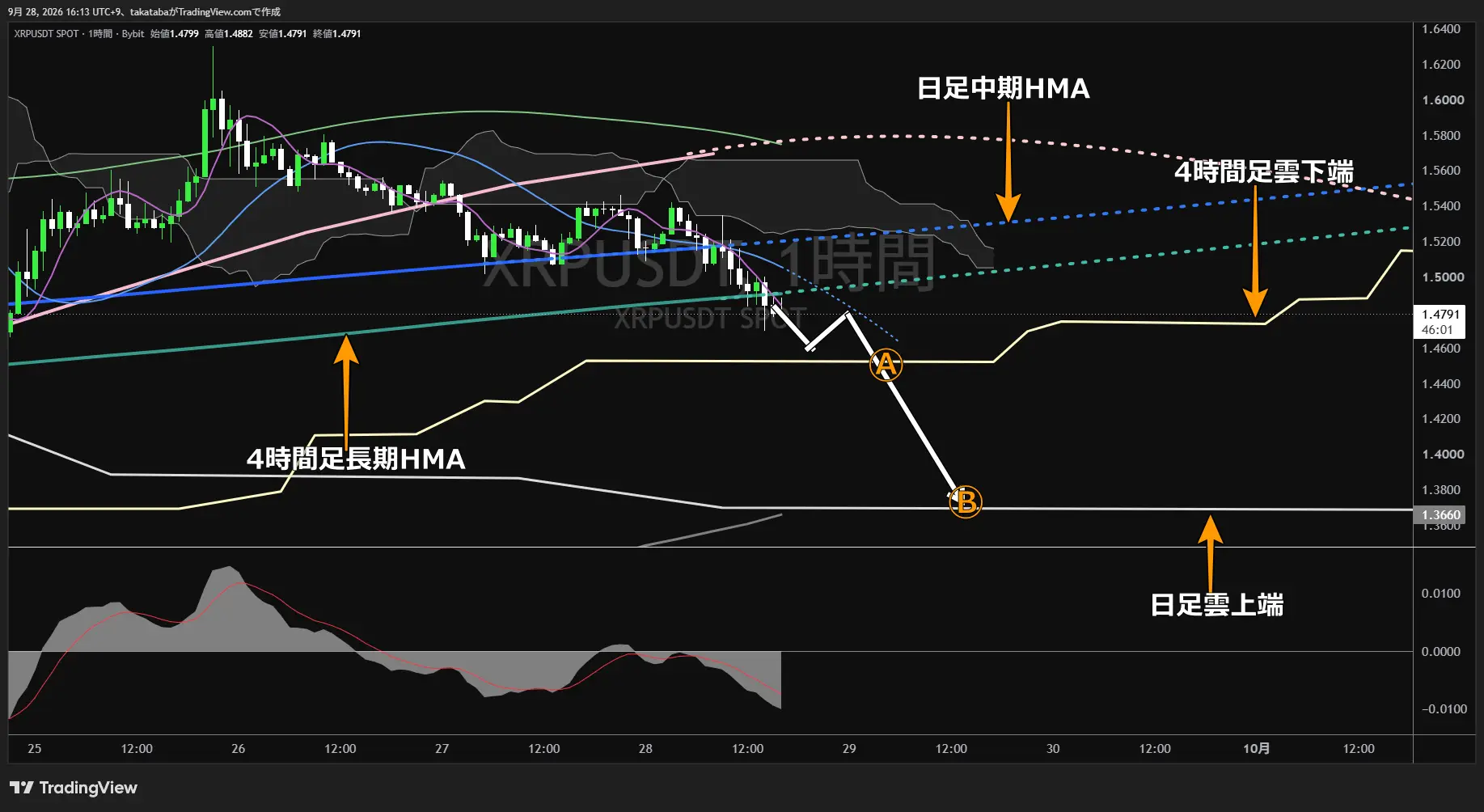The width and height of the screenshot is (1484, 812).
Task: Click date 29 on the time axis
Action: 849,749
